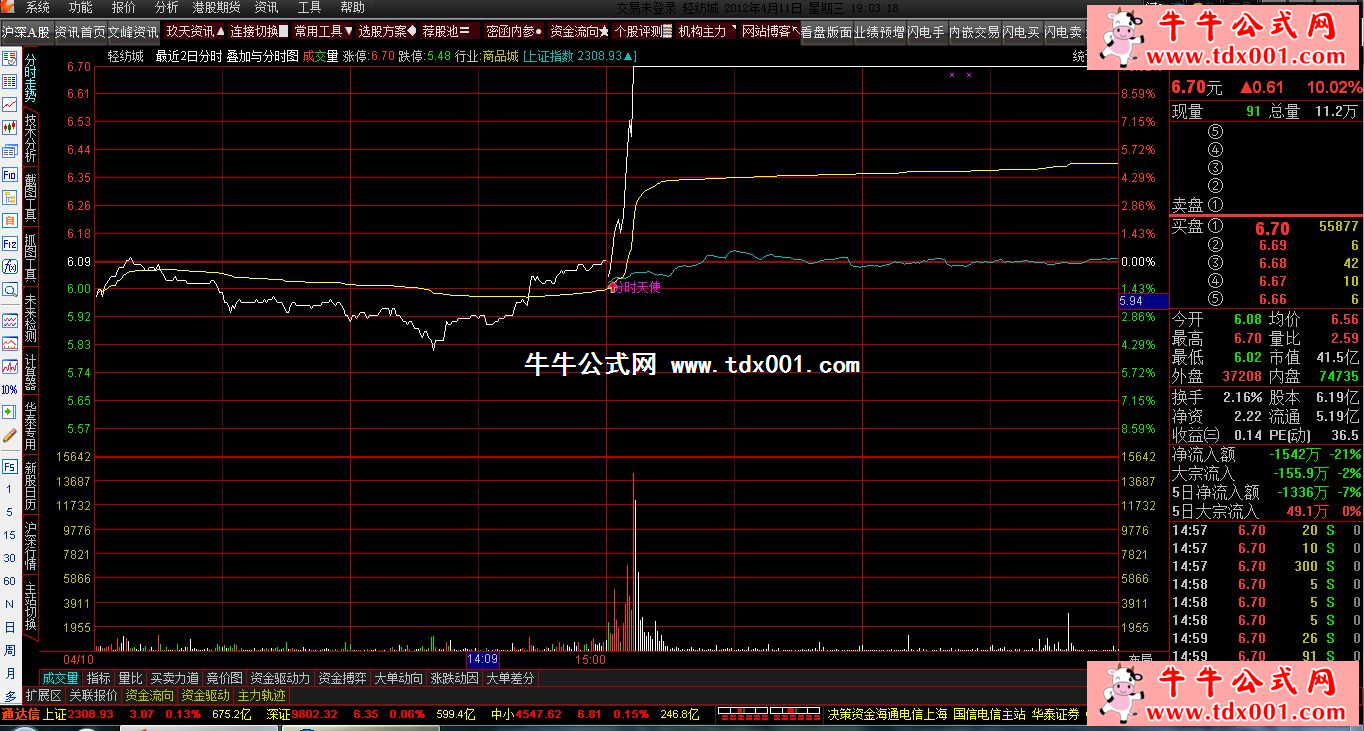Click the 10% ranking icon in sidebar
The image size is (1364, 731).
tap(9, 388)
